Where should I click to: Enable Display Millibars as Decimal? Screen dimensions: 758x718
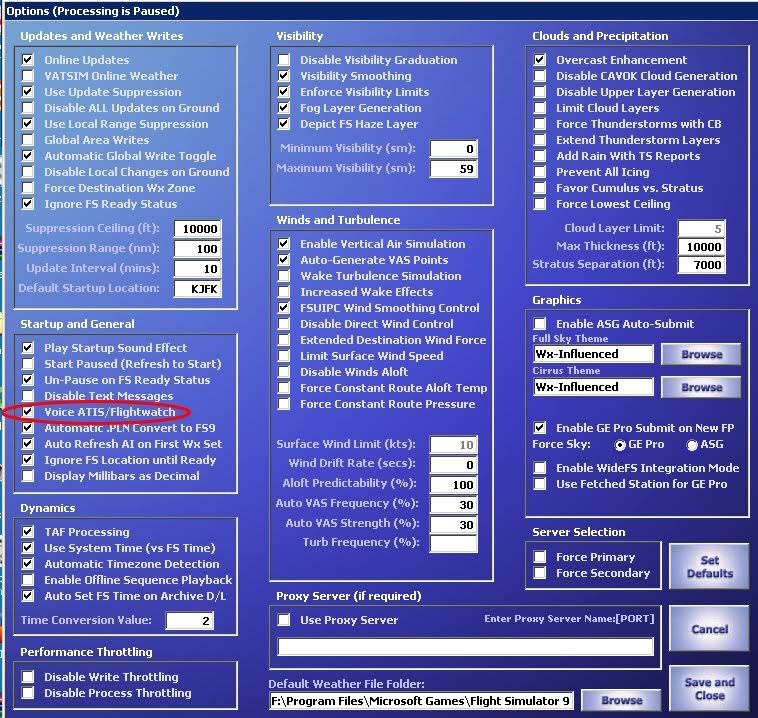[x=28, y=476]
